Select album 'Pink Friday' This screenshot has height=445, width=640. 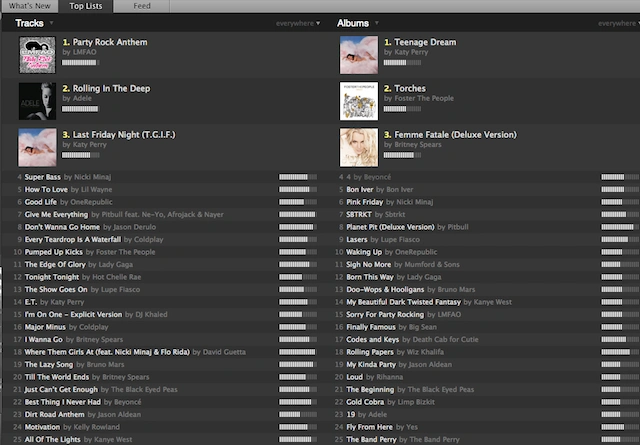click(x=364, y=202)
